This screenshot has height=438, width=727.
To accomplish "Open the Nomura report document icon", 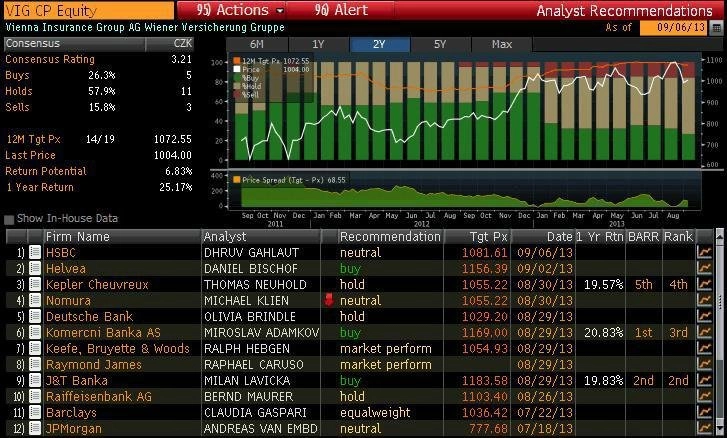I will (x=35, y=300).
